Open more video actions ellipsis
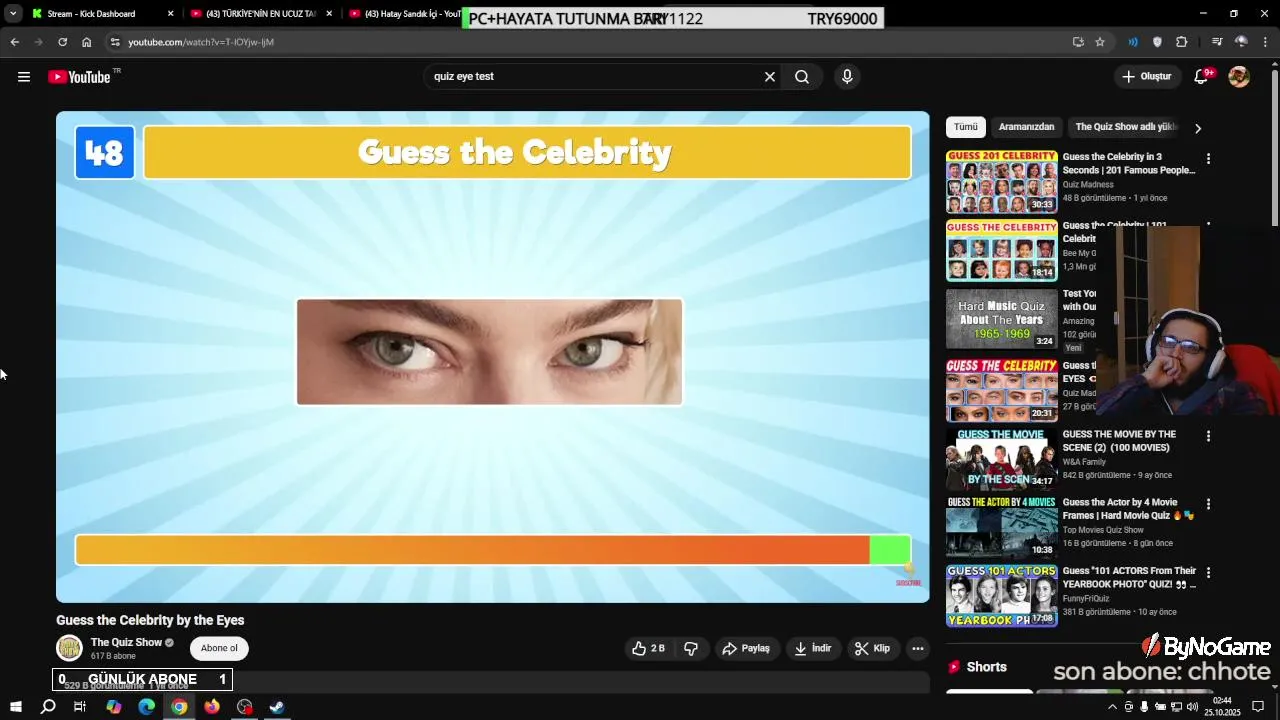The height and width of the screenshot is (720, 1280). pyautogui.click(x=917, y=649)
